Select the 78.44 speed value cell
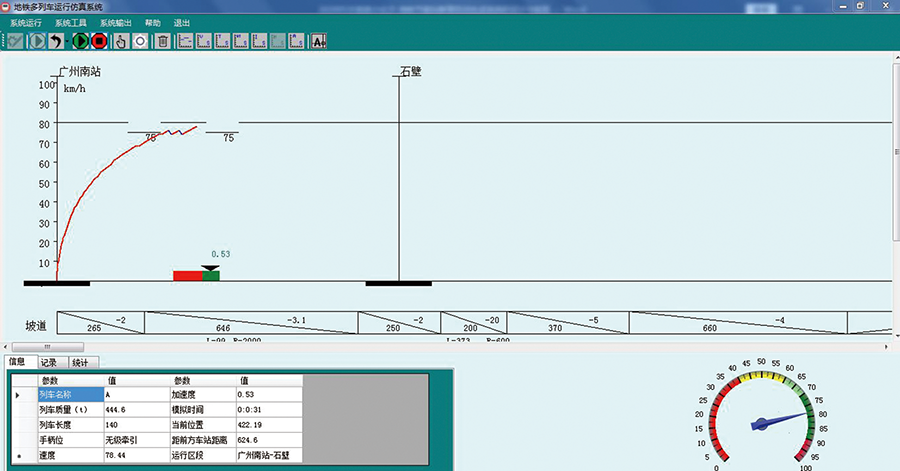Viewport: 900px width, 471px height. coord(137,455)
